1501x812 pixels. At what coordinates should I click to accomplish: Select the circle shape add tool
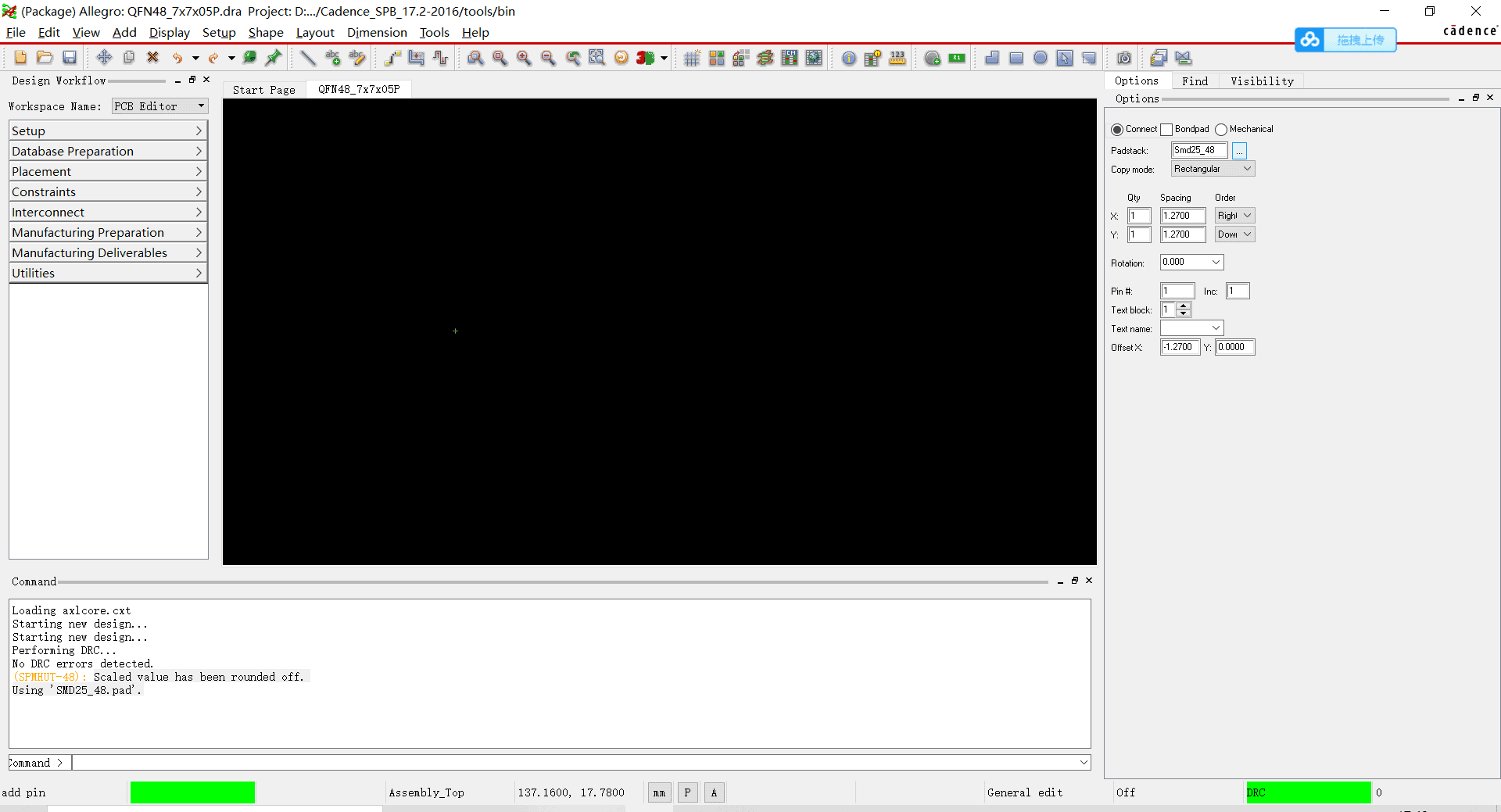point(1041,58)
